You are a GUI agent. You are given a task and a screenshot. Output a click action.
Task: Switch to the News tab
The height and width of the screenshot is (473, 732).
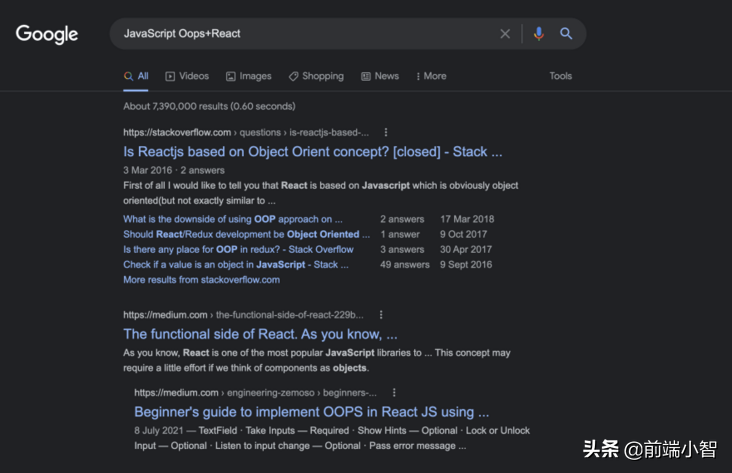click(380, 76)
